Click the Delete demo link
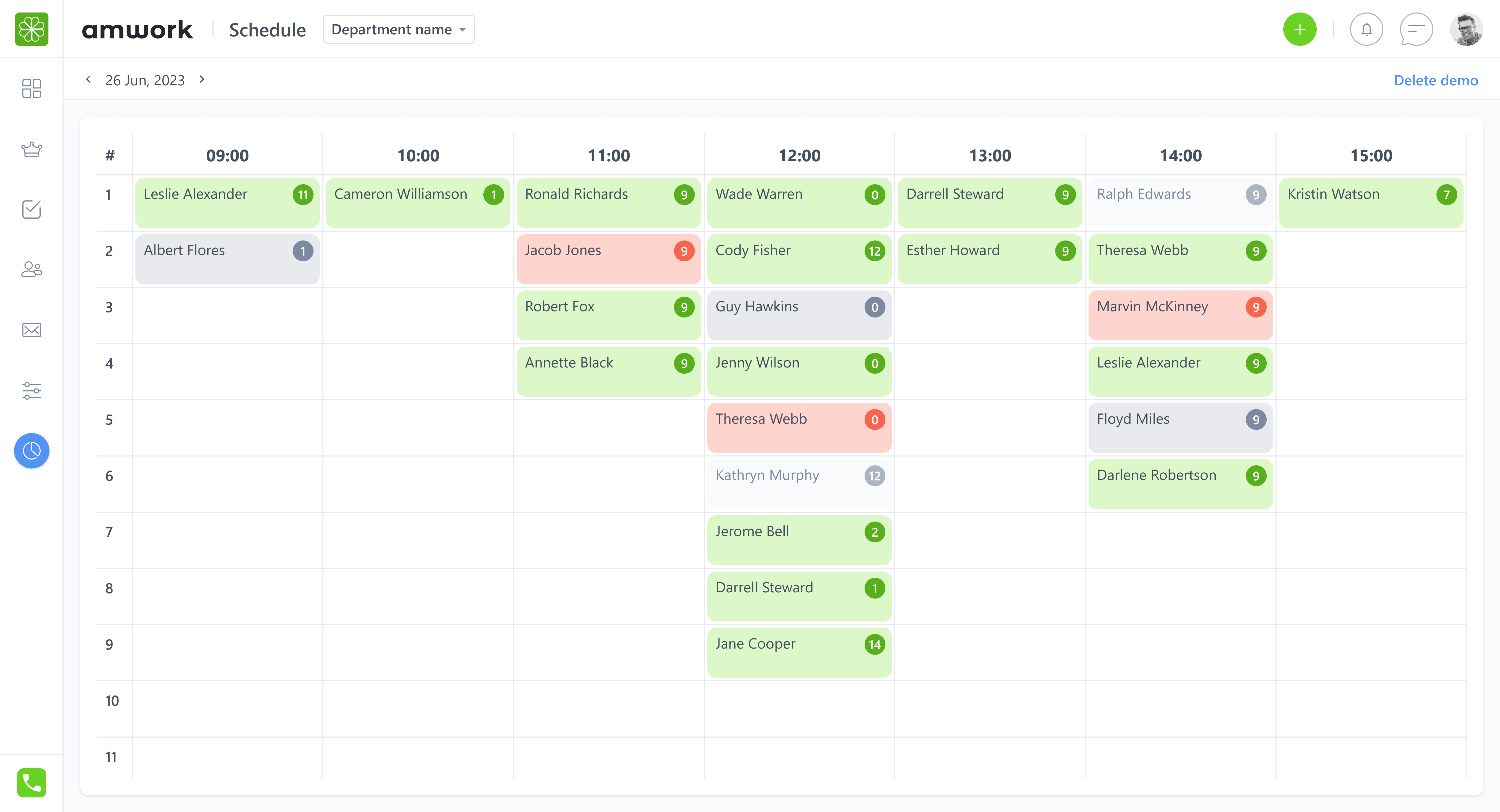 (x=1435, y=80)
